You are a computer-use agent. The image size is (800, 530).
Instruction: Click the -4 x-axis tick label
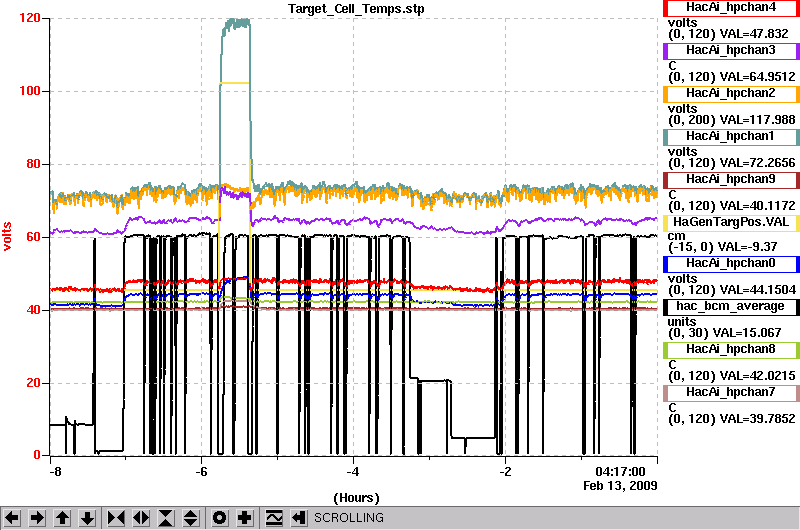(x=353, y=472)
